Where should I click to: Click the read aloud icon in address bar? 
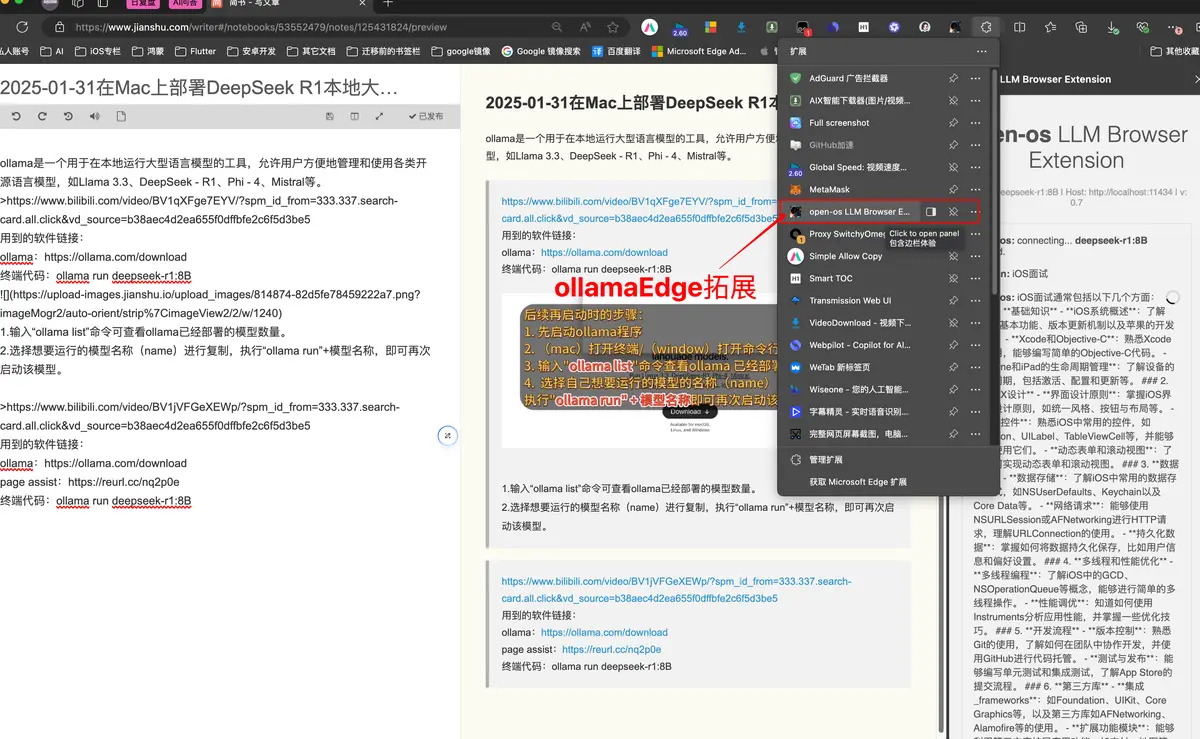tap(585, 27)
